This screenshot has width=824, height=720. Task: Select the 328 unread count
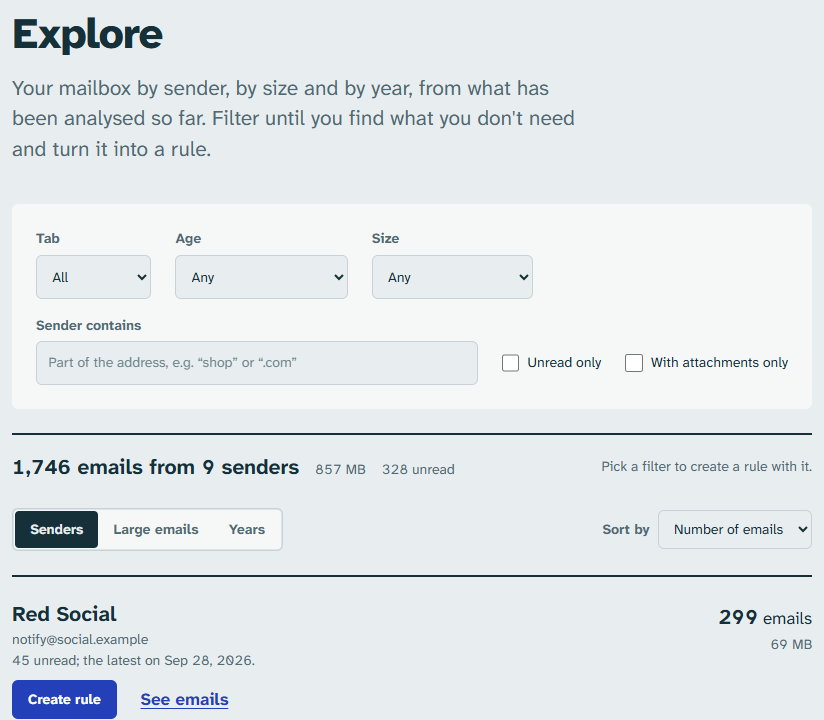click(418, 469)
